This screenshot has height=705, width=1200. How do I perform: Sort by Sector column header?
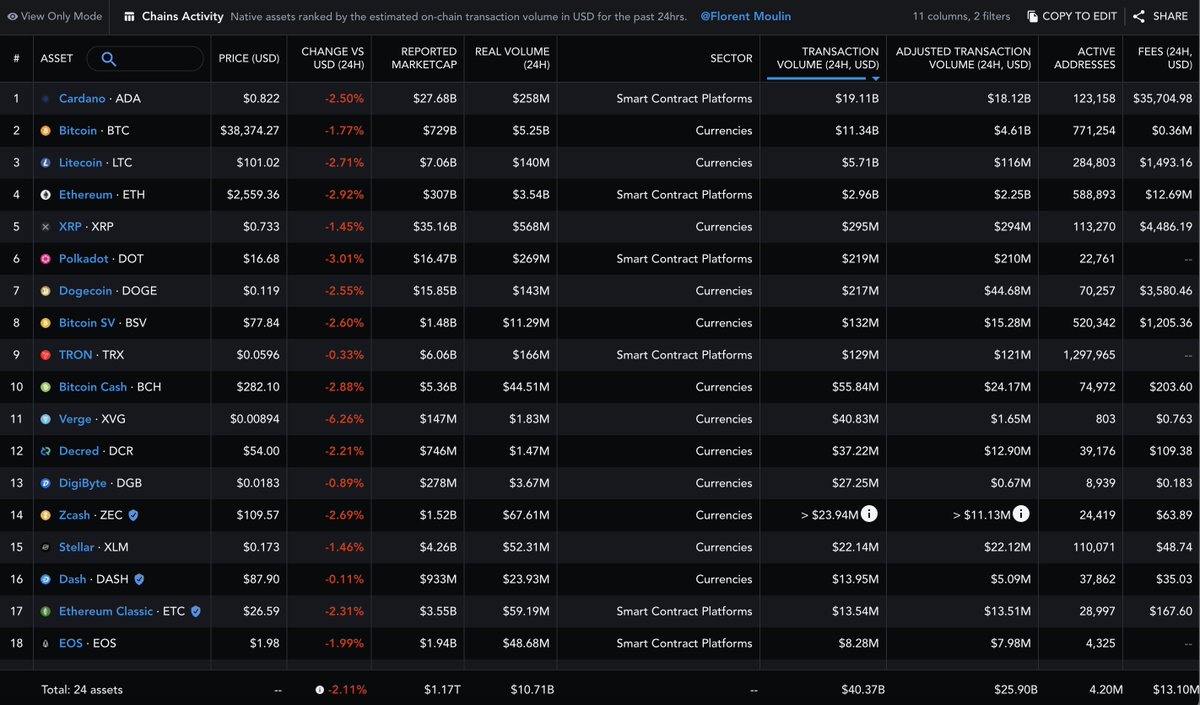pos(731,58)
